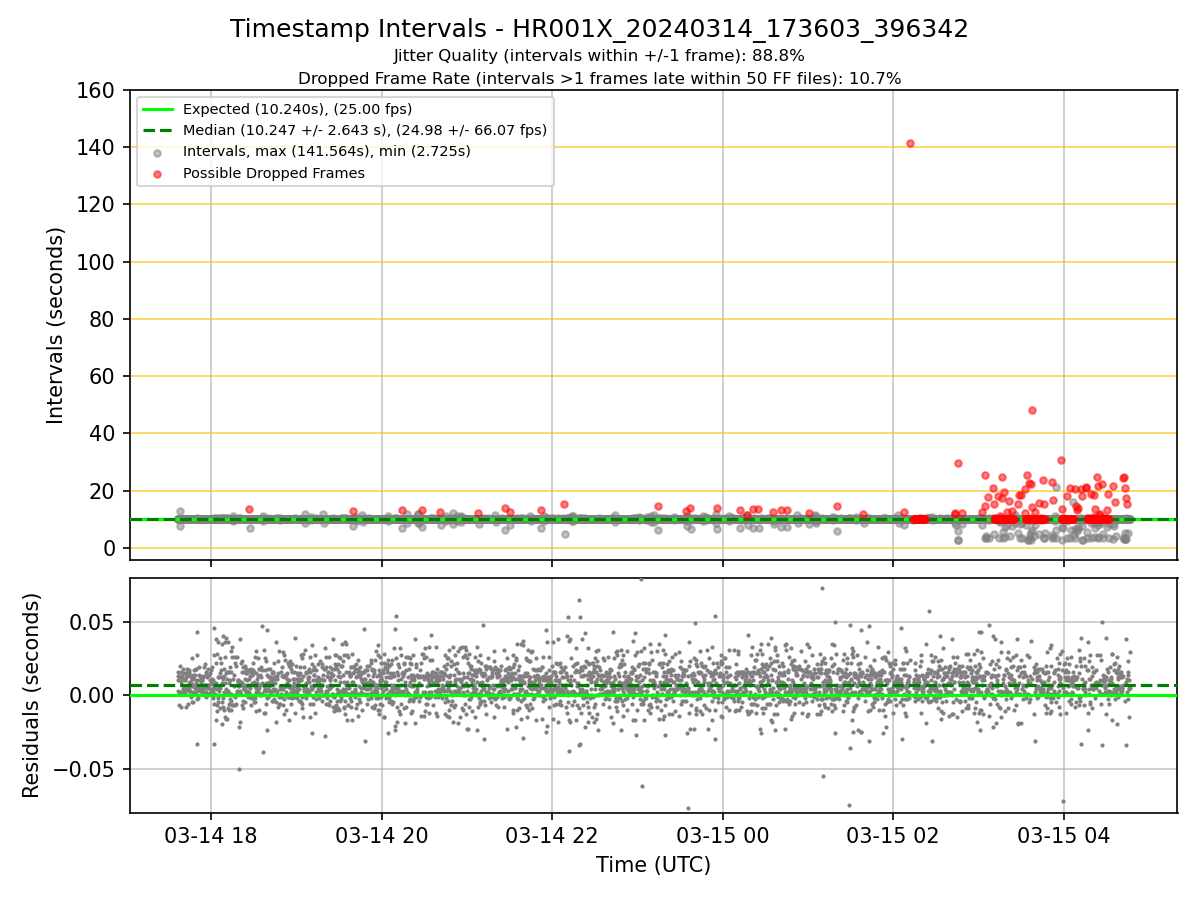Click the red outlier point near 141 seconds

pyautogui.click(x=910, y=143)
